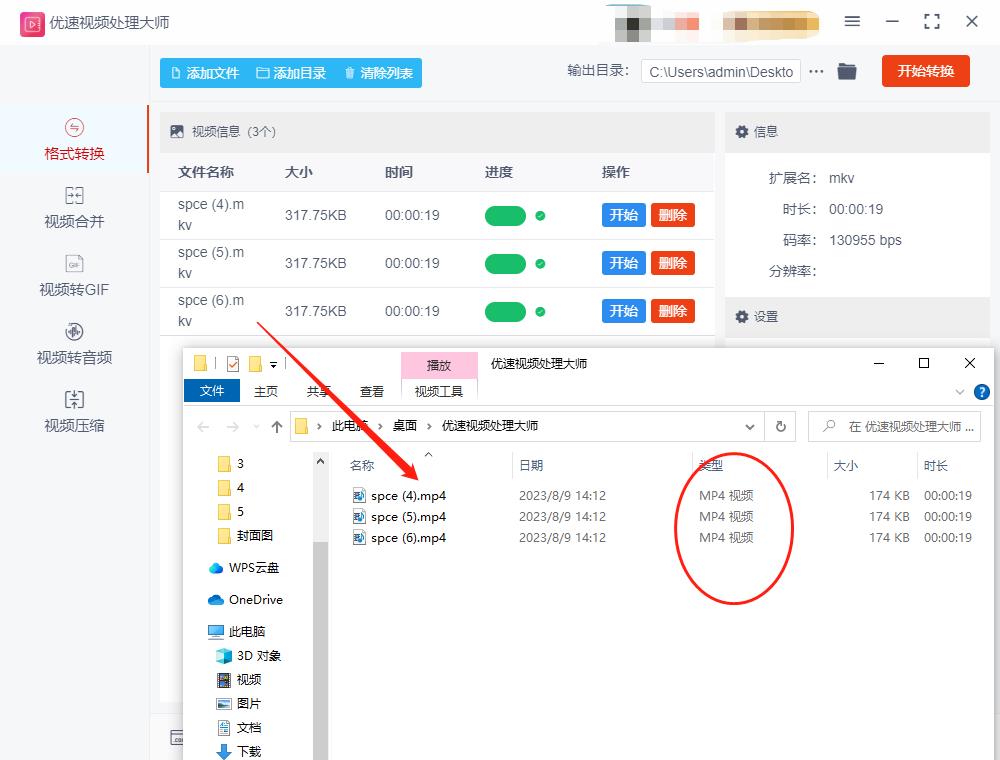Select the file spce (4).mp4
This screenshot has width=1000, height=760.
coord(408,495)
